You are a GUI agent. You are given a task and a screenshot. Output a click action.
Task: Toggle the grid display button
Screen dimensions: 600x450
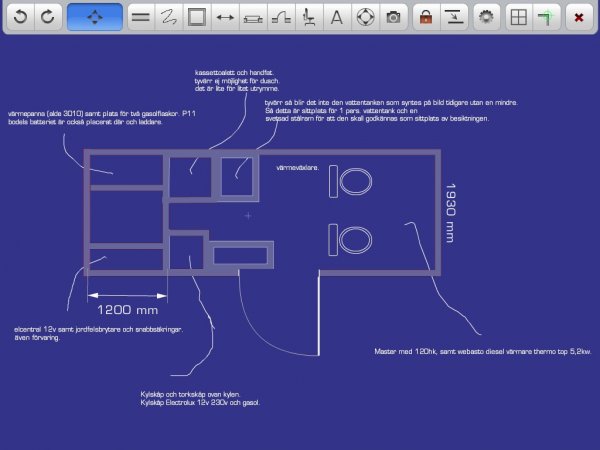[517, 17]
